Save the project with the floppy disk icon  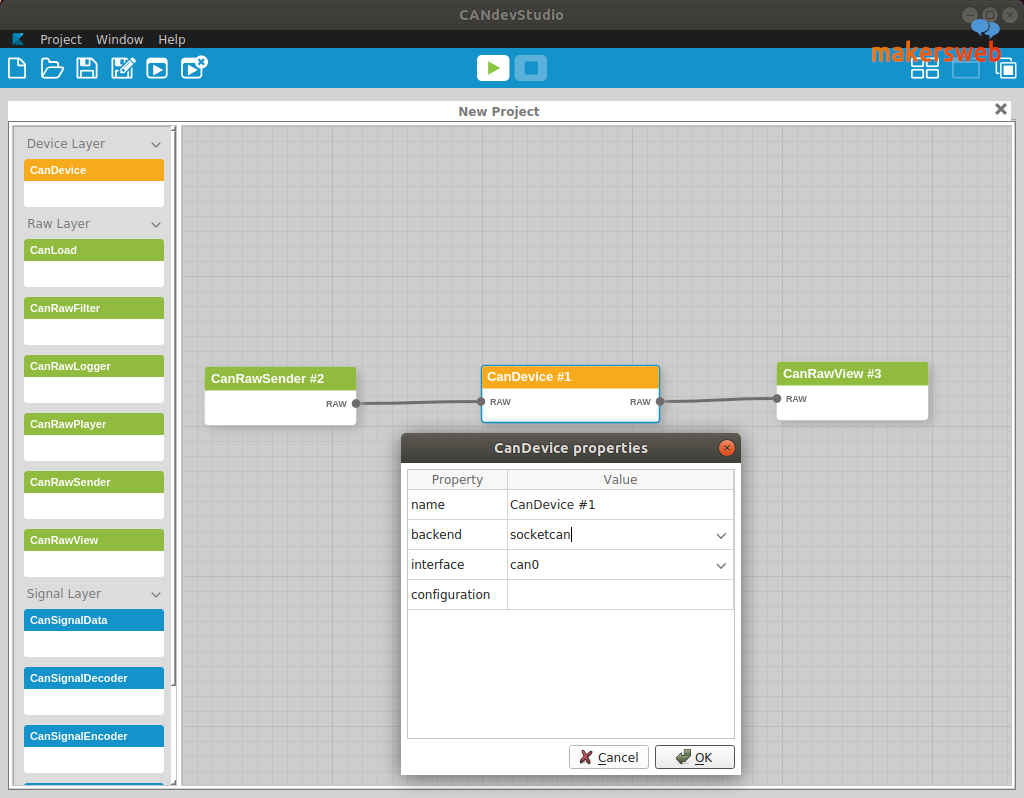(87, 68)
